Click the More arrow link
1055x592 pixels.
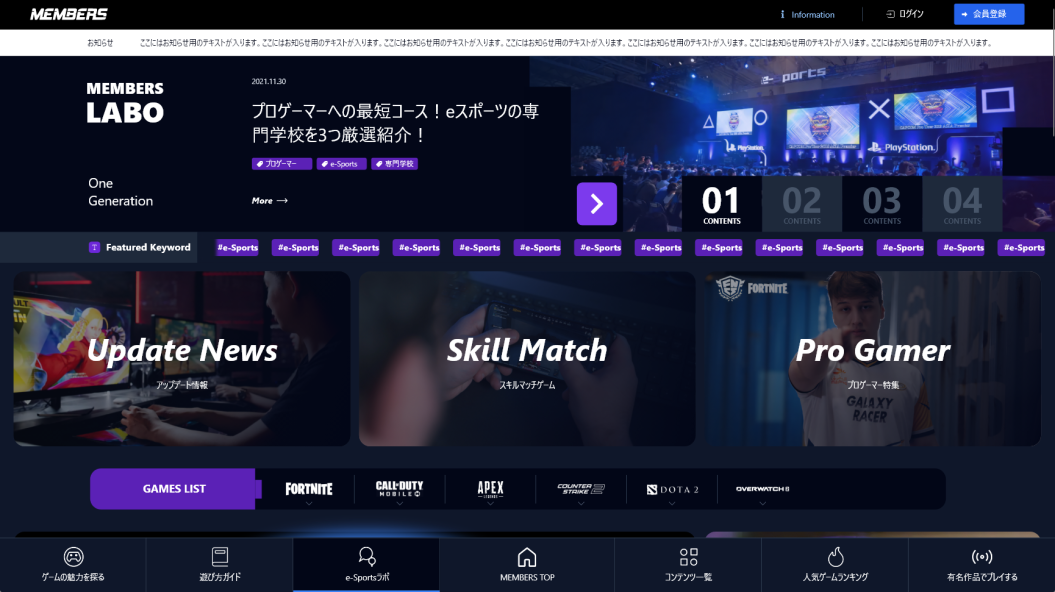[270, 200]
